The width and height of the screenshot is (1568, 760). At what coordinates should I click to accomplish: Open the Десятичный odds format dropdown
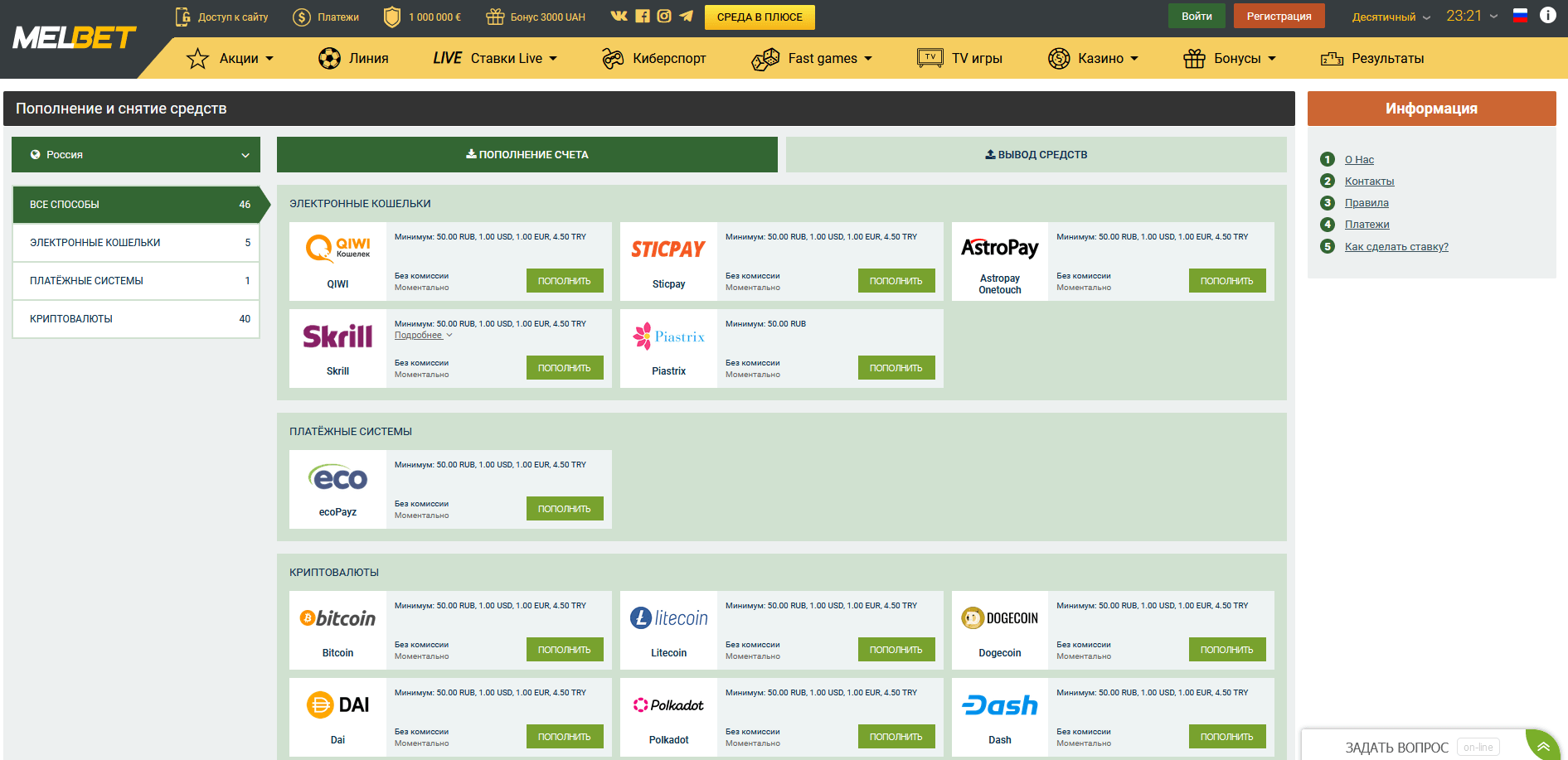click(x=1391, y=17)
